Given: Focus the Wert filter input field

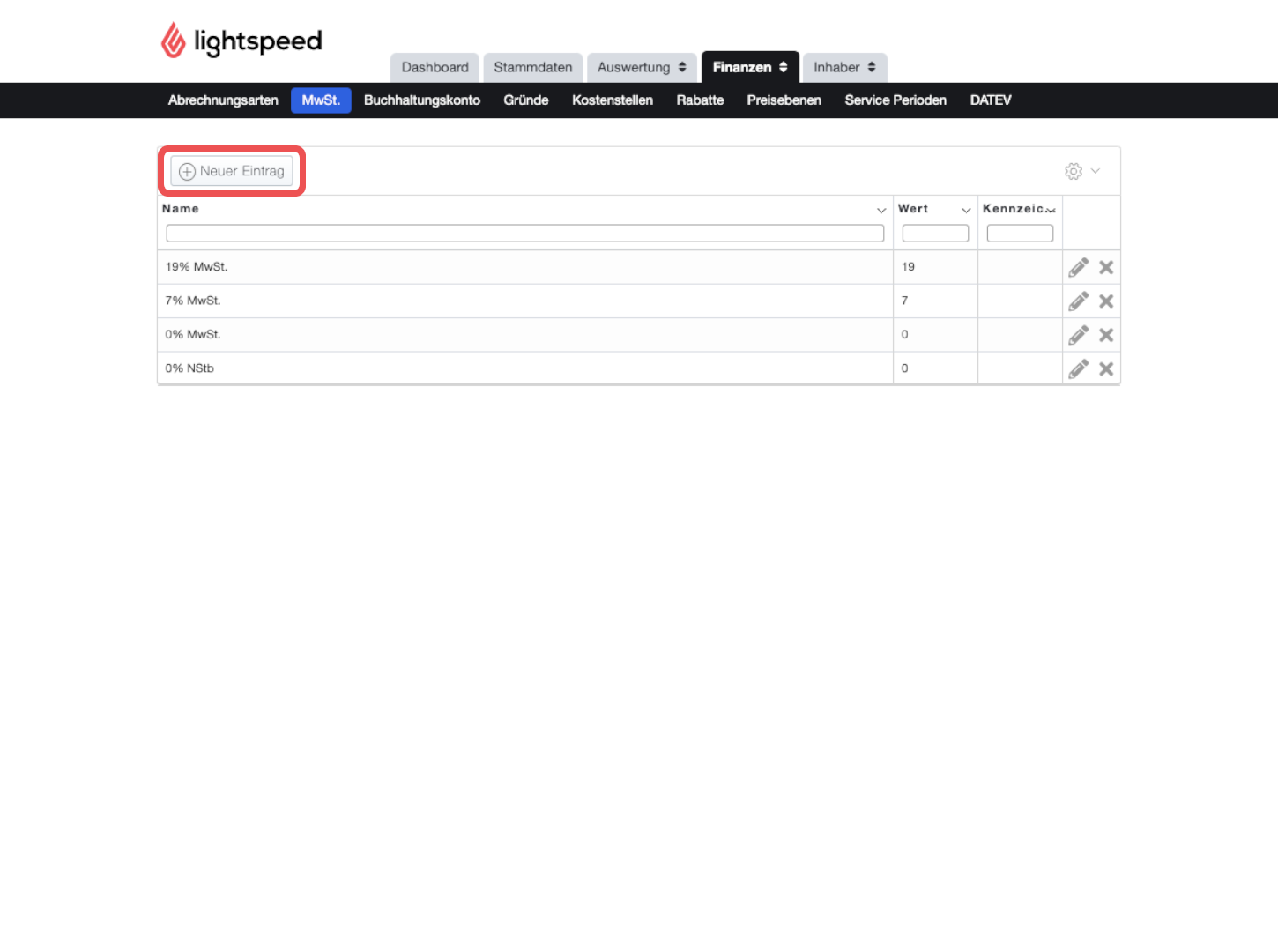Looking at the screenshot, I should (935, 233).
